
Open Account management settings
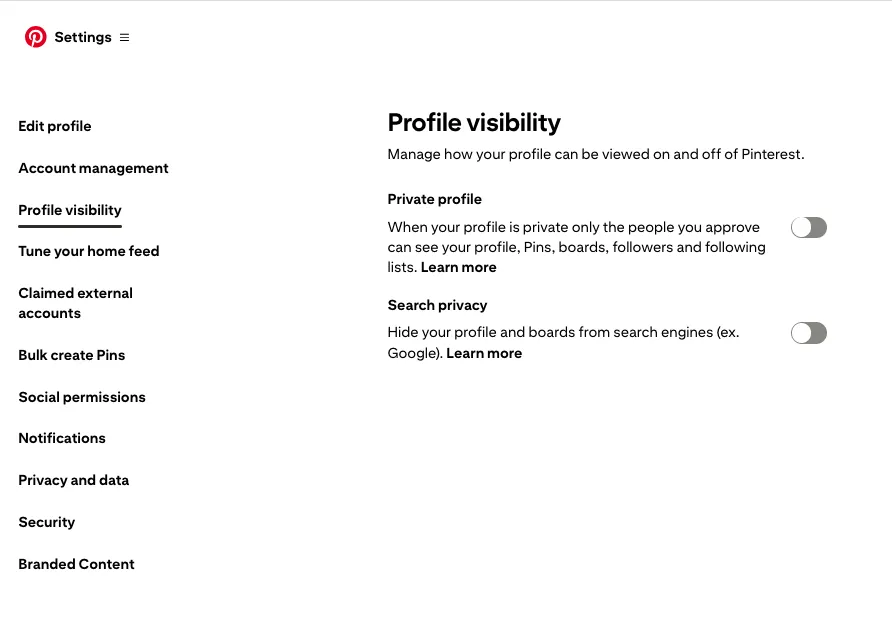click(x=93, y=168)
